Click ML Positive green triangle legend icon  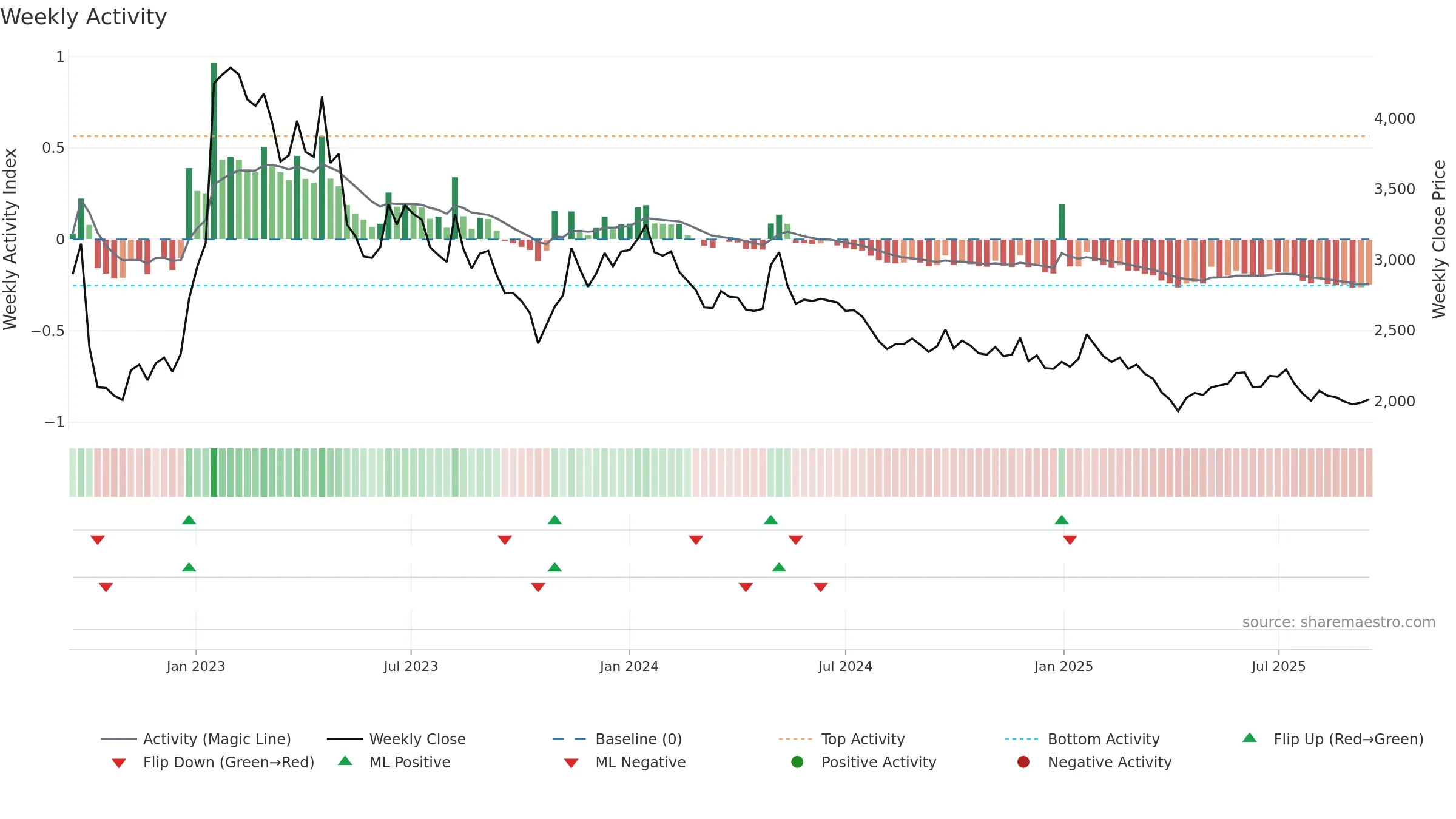345,761
